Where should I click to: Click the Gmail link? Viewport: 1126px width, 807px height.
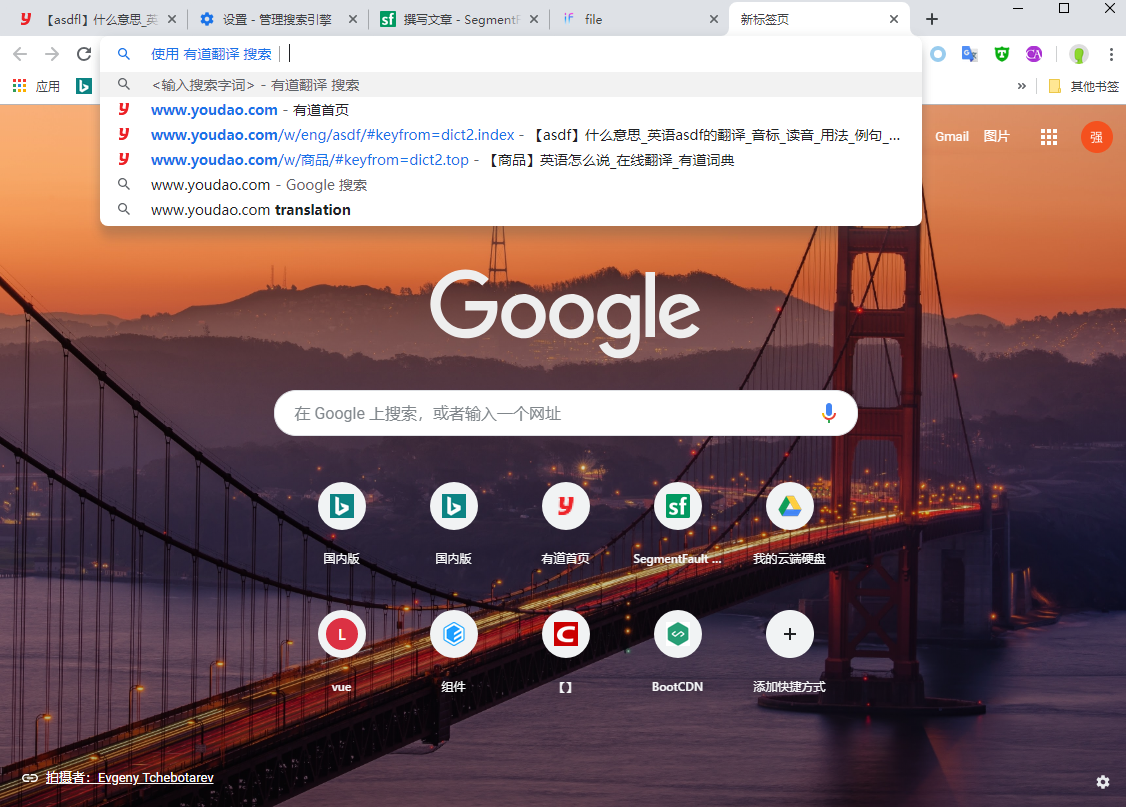[952, 137]
